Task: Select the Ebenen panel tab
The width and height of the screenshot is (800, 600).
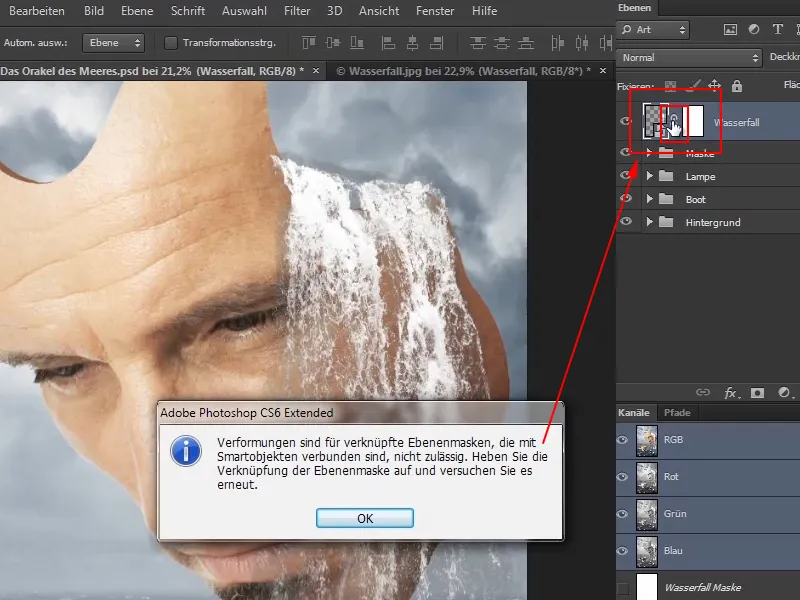Action: [634, 8]
